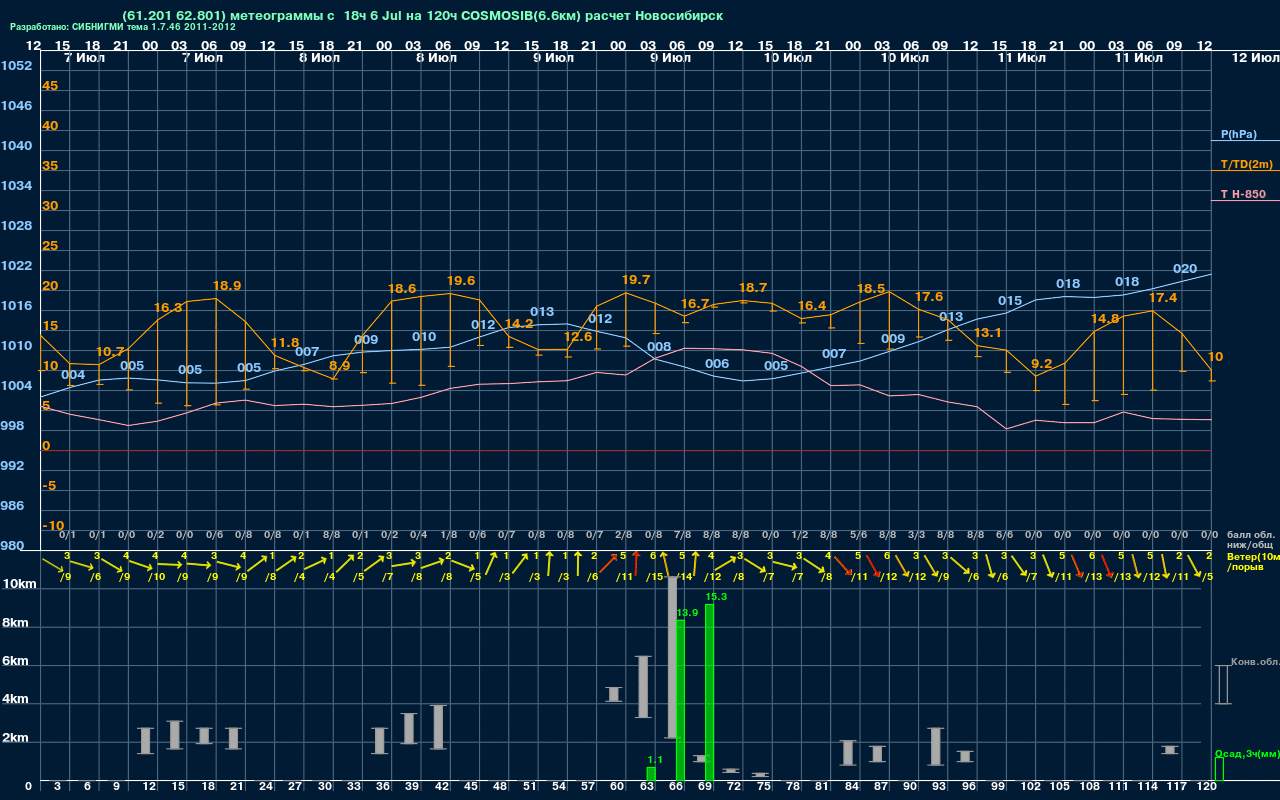Select the P(hPa) legend label
This screenshot has height=800, width=1280.
[x=1238, y=134]
